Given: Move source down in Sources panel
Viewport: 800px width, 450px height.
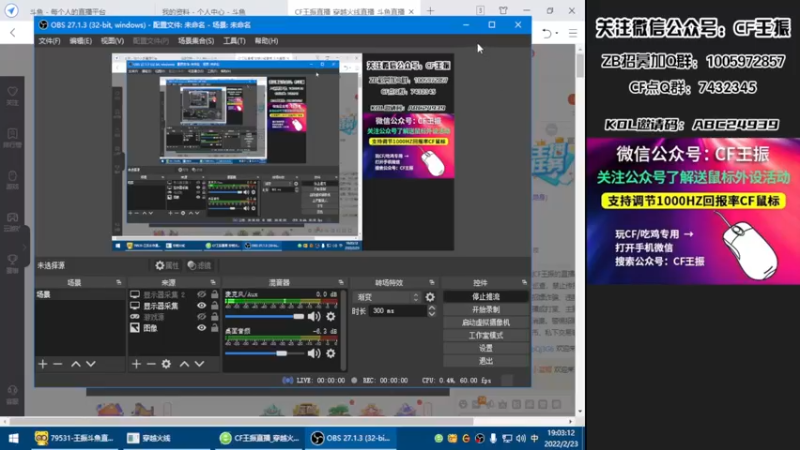Looking at the screenshot, I should tap(199, 364).
